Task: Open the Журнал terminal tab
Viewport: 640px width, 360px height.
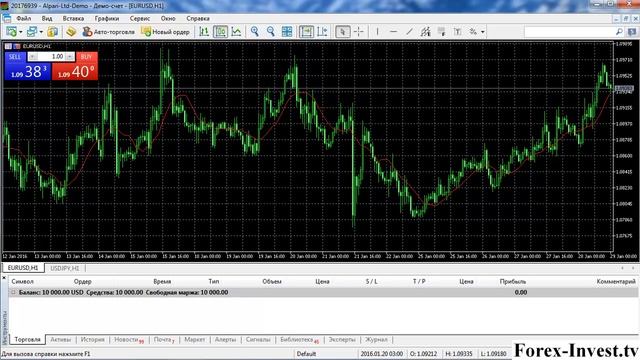Action: (376, 340)
